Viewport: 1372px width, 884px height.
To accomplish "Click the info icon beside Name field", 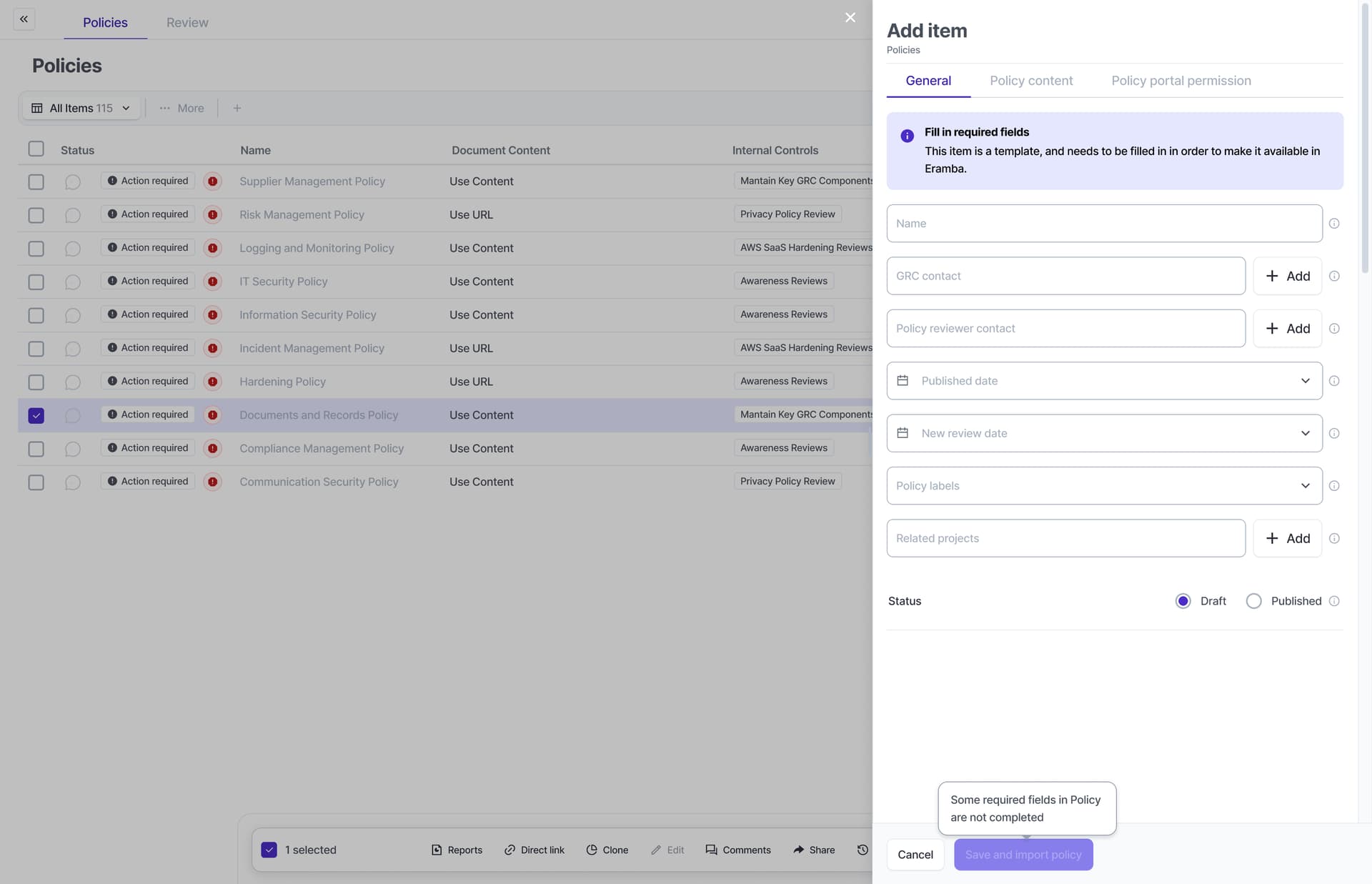I will coord(1333,224).
